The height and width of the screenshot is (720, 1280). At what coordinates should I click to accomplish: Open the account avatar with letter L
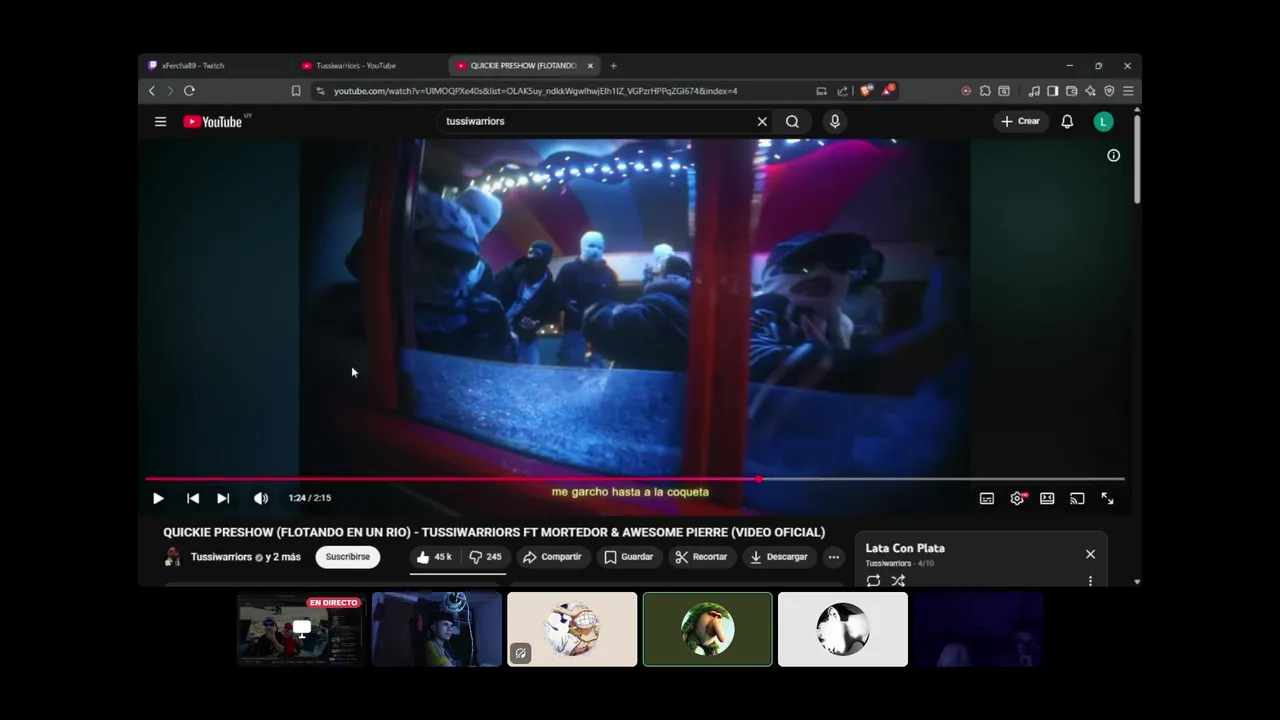tap(1103, 122)
